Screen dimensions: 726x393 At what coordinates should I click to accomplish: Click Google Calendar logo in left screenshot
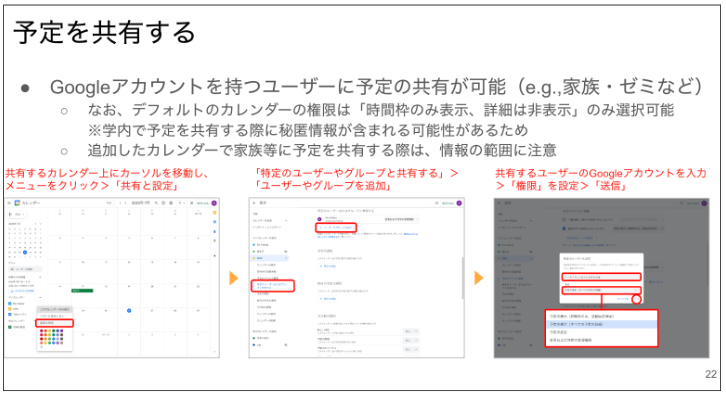(17, 203)
